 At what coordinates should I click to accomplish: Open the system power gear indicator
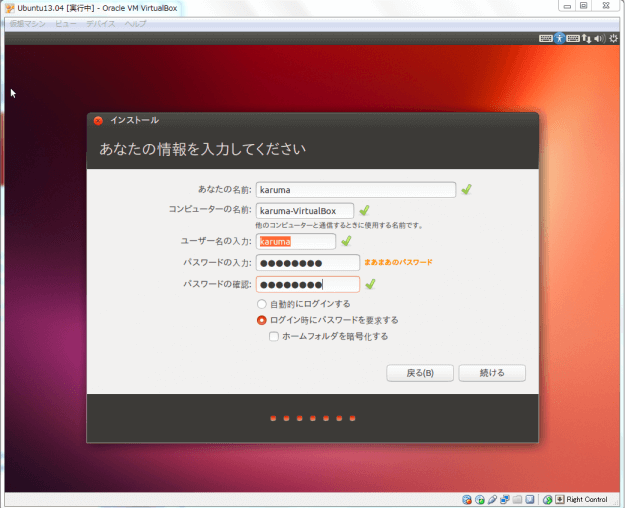(613, 38)
